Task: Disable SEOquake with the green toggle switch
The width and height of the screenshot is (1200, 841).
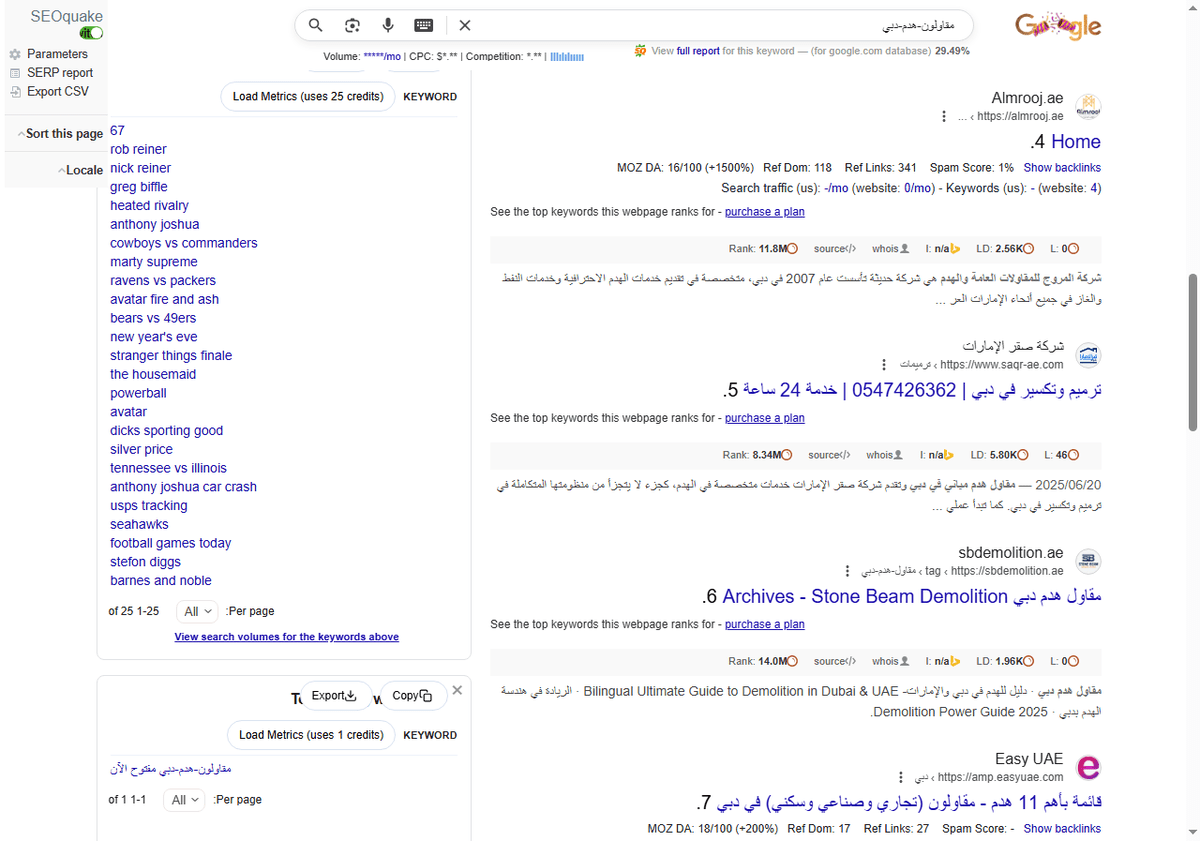Action: 90,32
